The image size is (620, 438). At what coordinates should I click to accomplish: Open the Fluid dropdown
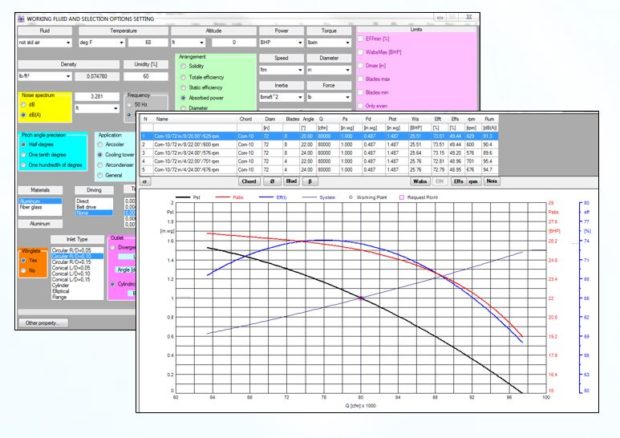(x=35, y=43)
